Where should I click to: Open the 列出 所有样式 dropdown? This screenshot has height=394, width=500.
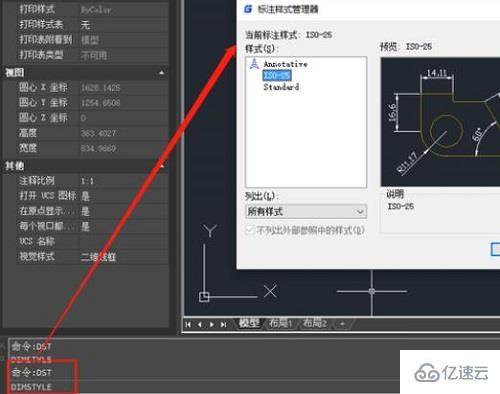click(x=306, y=211)
